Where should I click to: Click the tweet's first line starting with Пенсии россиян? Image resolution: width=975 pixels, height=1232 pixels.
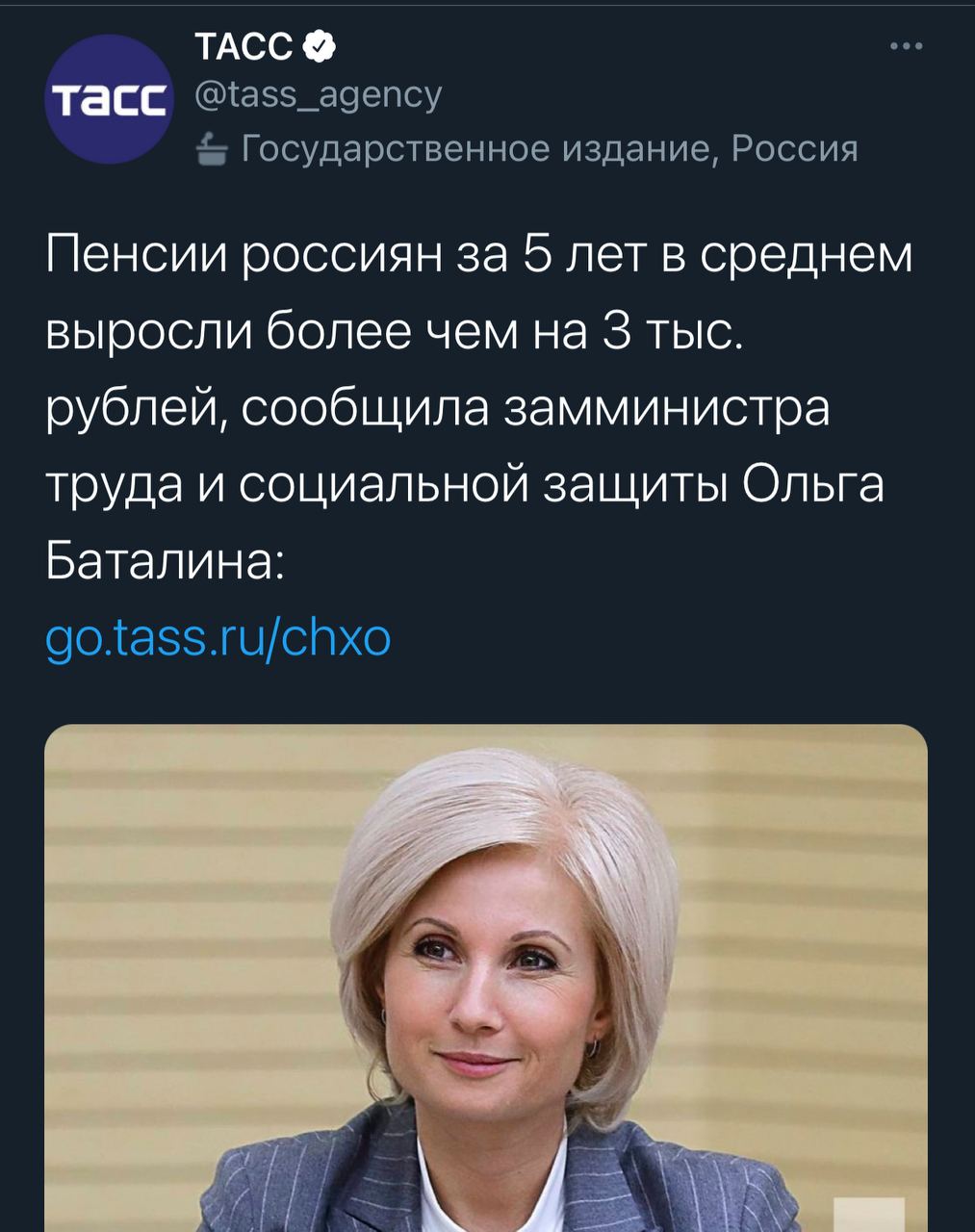pos(479,256)
